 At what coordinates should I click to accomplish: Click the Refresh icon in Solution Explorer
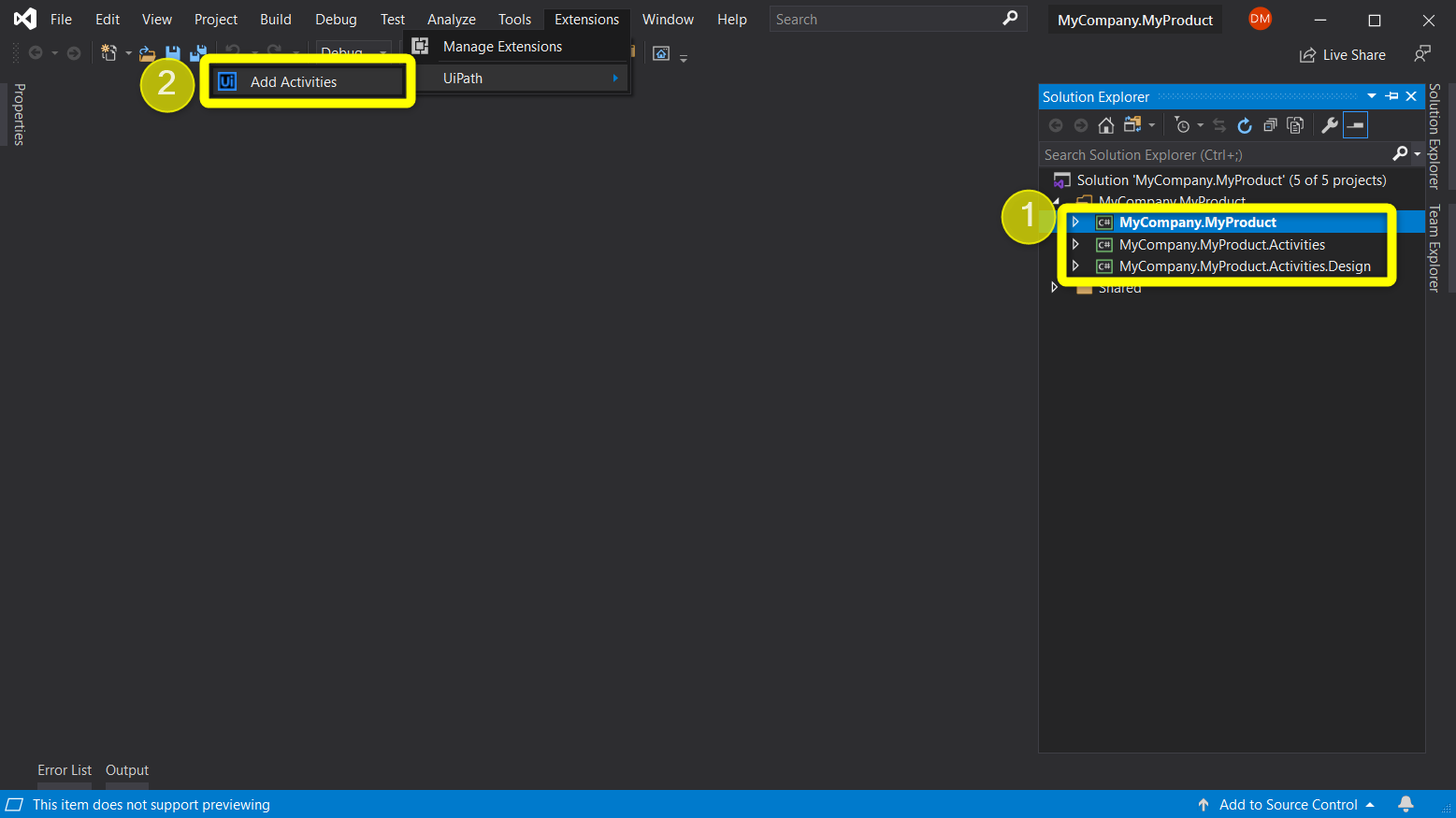pyautogui.click(x=1245, y=124)
